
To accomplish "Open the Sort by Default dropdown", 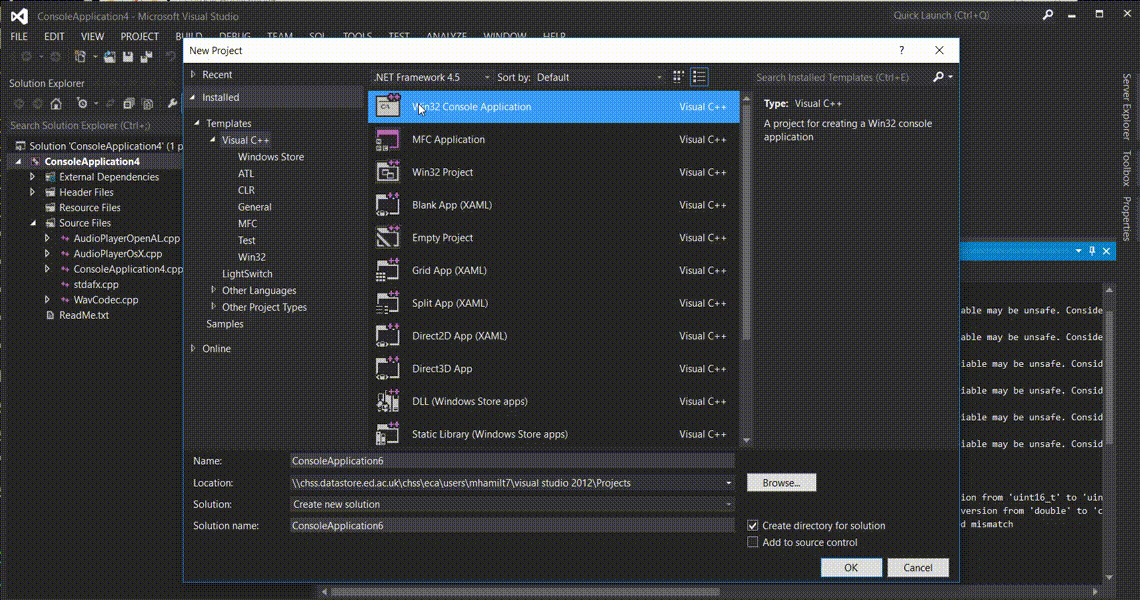I will pos(599,77).
